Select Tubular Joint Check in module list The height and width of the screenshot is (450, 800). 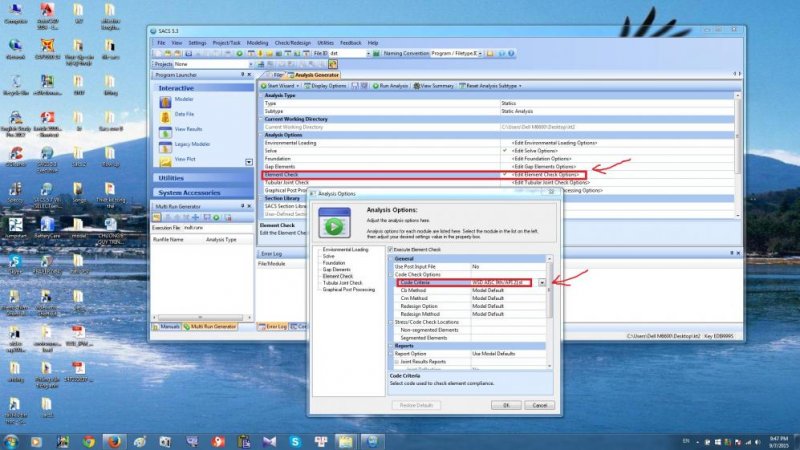click(x=342, y=283)
